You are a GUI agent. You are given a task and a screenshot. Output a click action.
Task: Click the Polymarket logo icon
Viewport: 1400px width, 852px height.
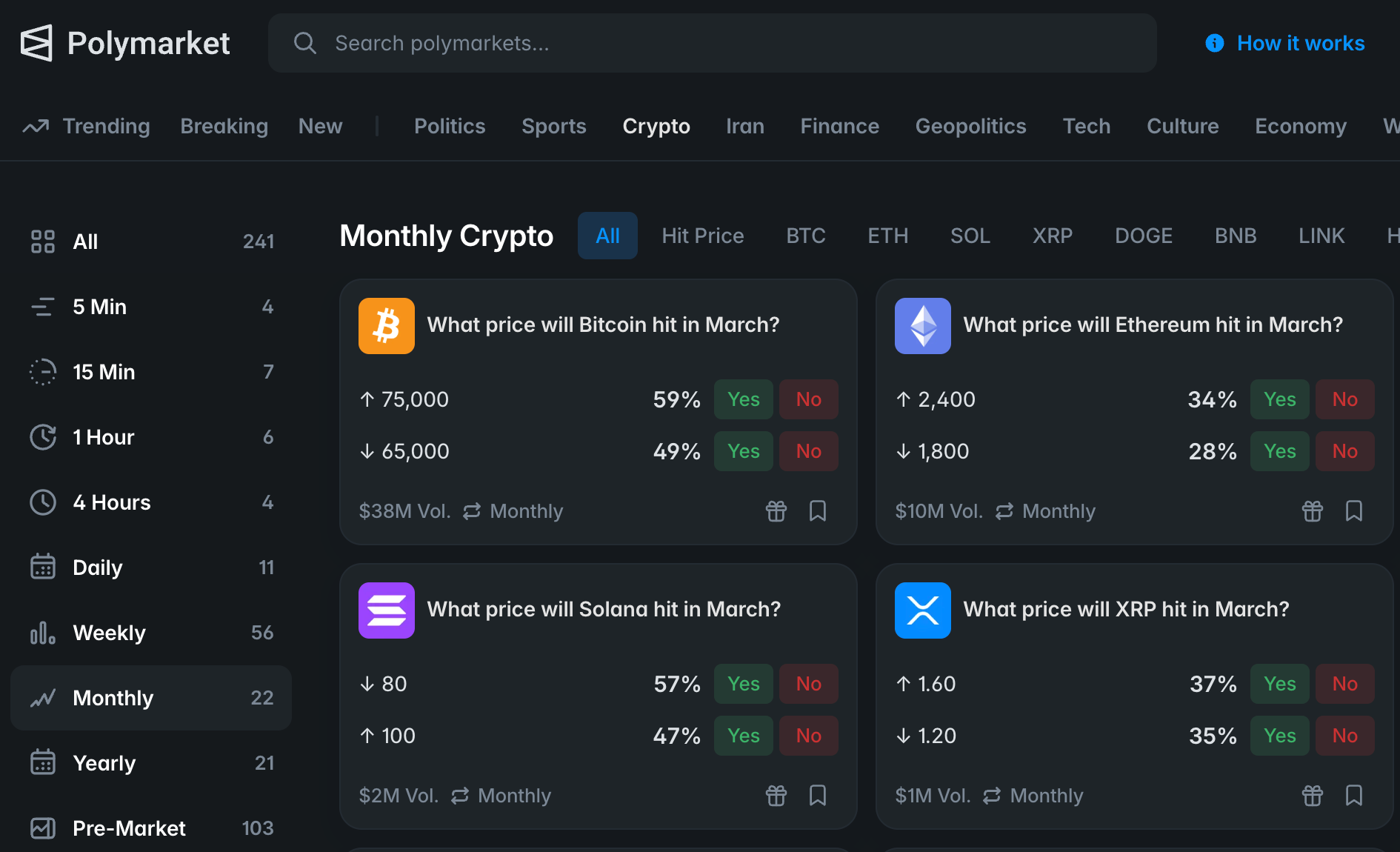pyautogui.click(x=36, y=43)
